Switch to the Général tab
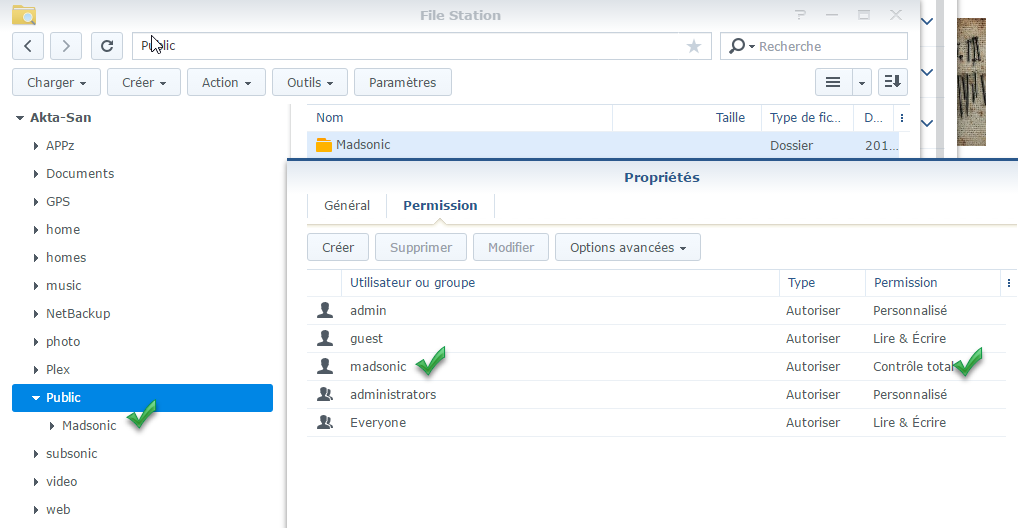This screenshot has height=528, width=1018. tap(347, 205)
